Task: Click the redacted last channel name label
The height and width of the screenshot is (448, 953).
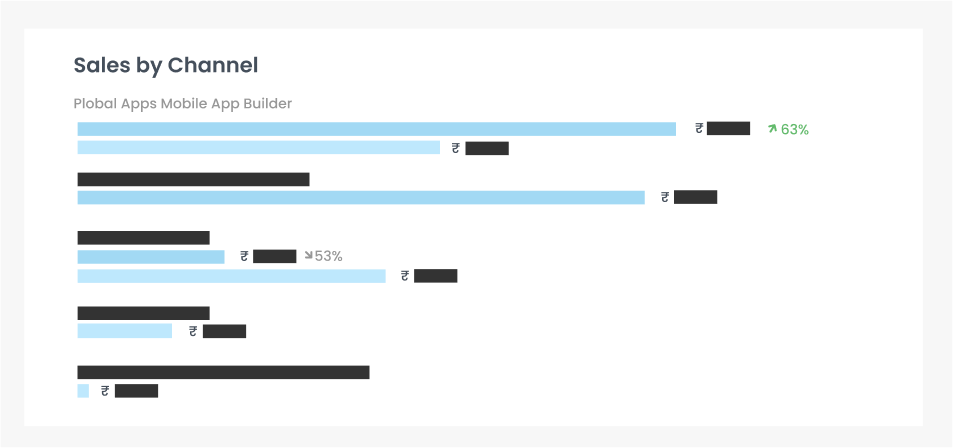Action: point(223,373)
